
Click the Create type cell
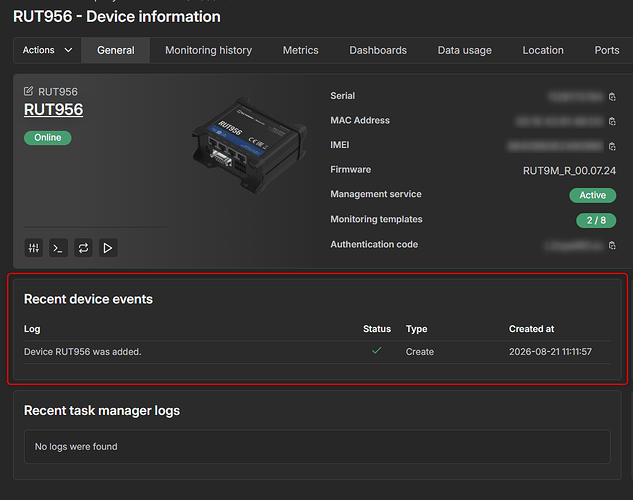click(420, 352)
